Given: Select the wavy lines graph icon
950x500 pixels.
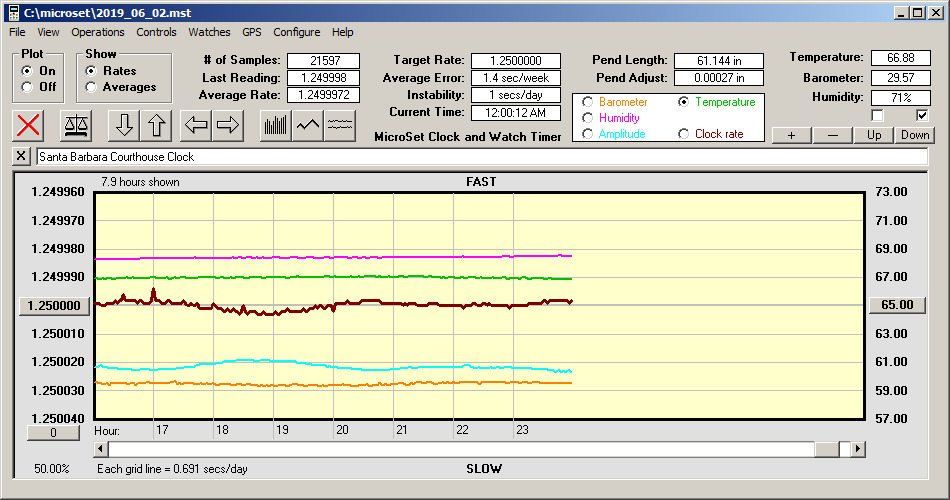Looking at the screenshot, I should pos(340,125).
